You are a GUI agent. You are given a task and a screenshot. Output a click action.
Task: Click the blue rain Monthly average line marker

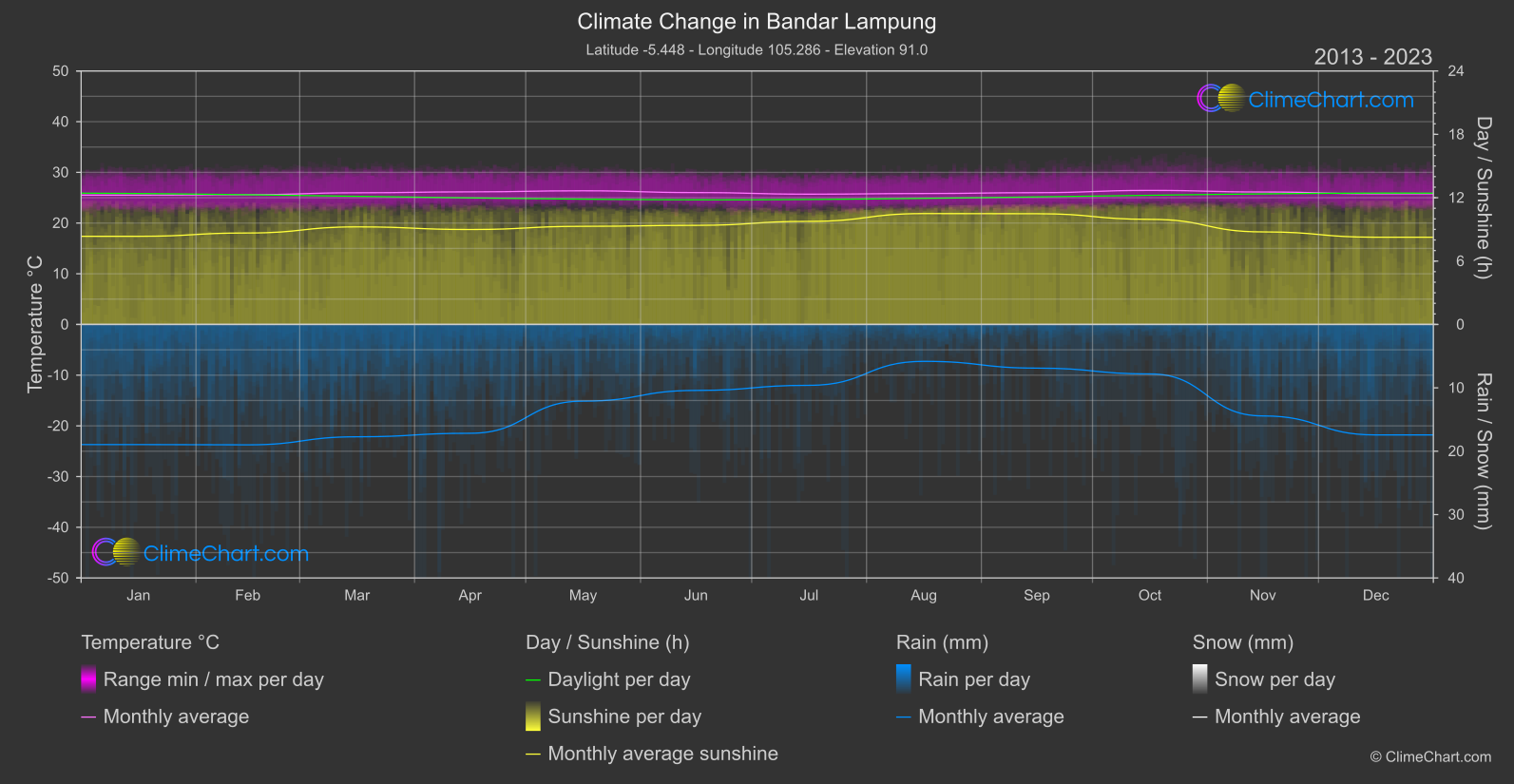coord(904,717)
